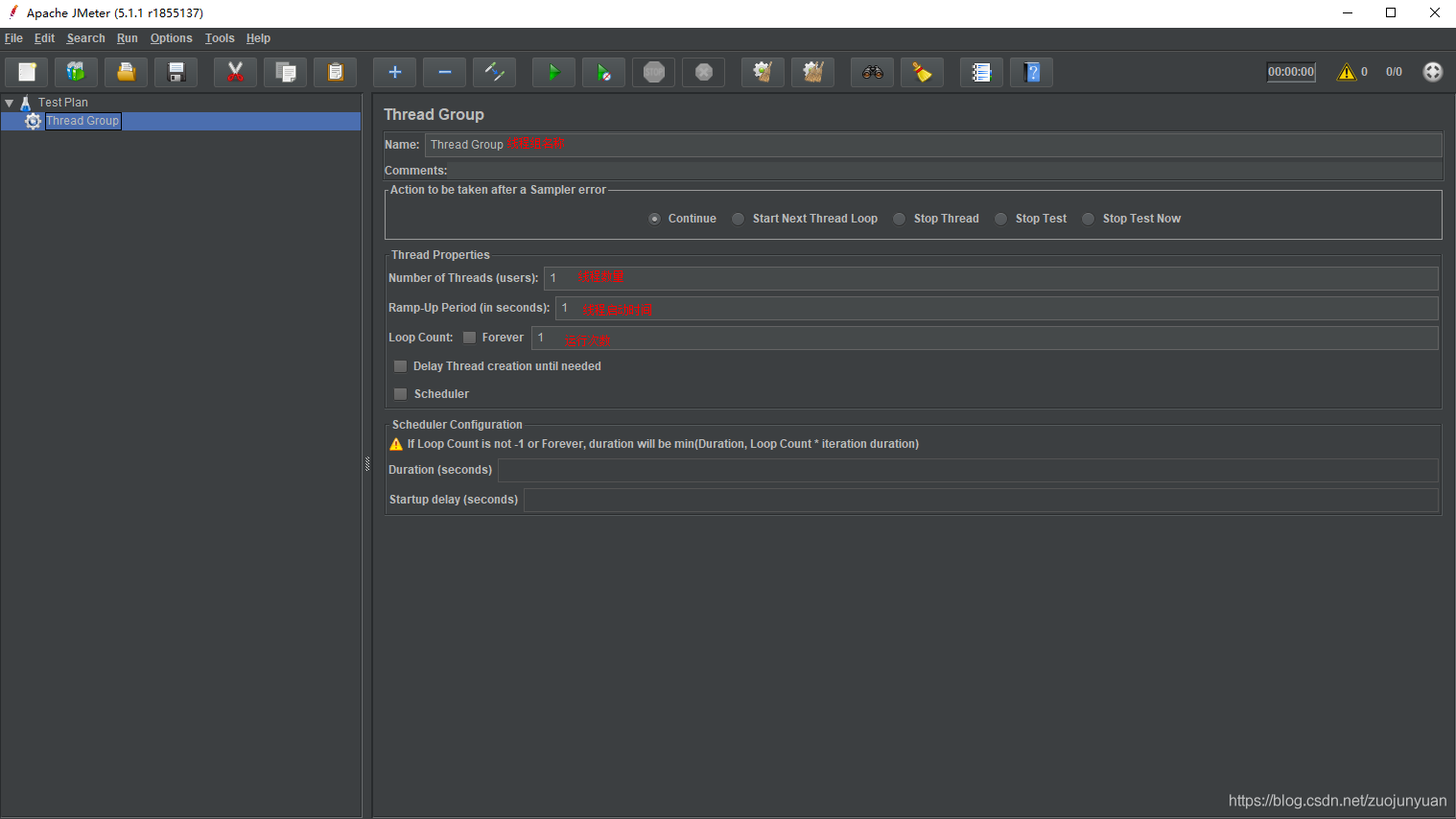Stop the running test with STOP icon
Screen dimensions: 1456x819
(x=653, y=72)
